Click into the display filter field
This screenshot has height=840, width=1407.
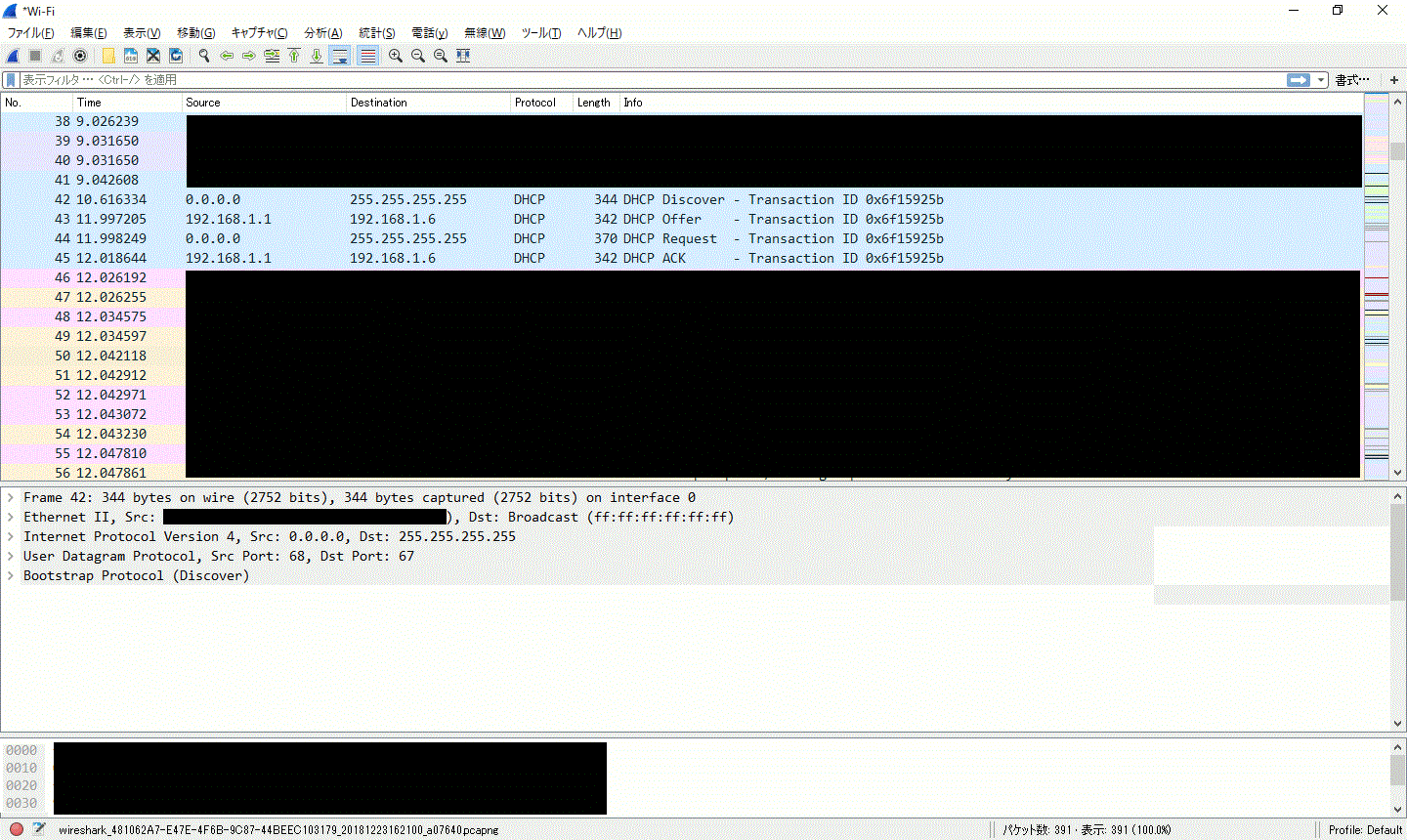tap(653, 80)
